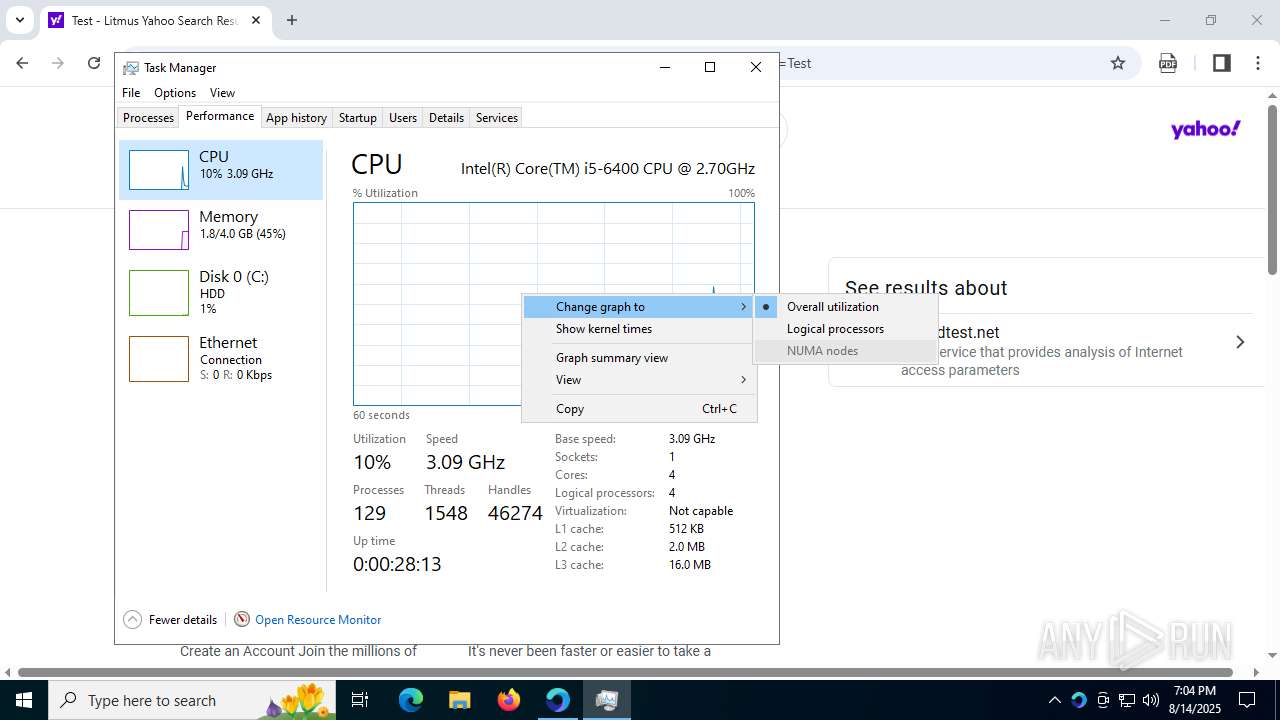
Task: Open the Windows Start menu
Action: pos(23,700)
